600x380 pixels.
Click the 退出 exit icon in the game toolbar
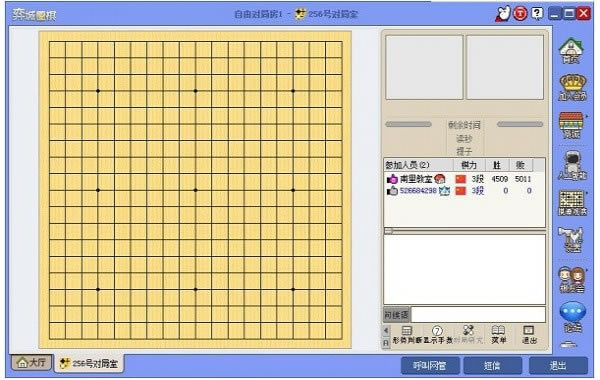click(529, 334)
